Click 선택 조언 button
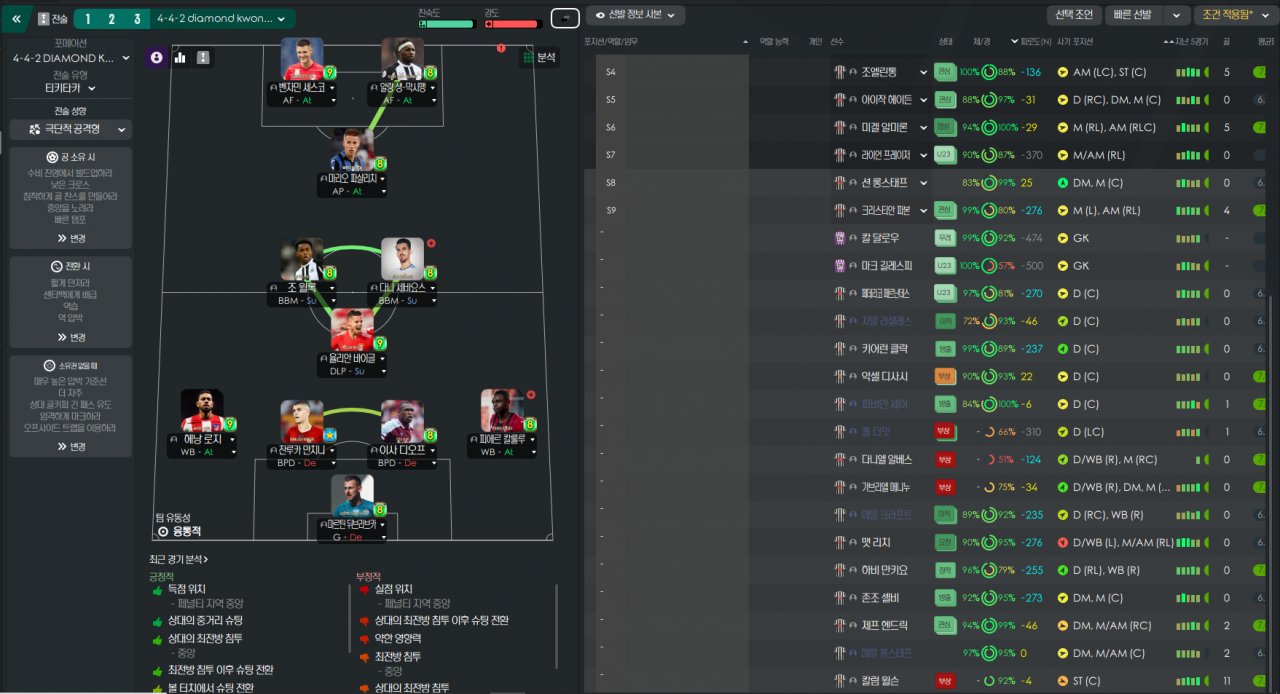Screen dimensions: 1280x694 (x=1074, y=15)
